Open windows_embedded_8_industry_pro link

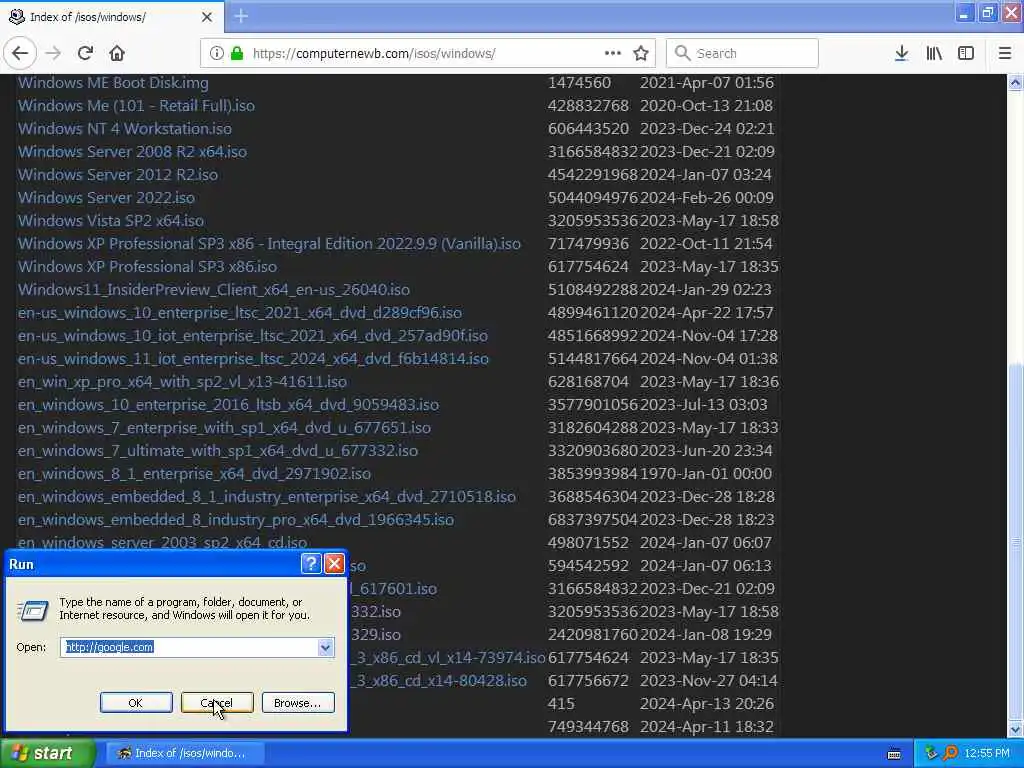[x=236, y=520]
